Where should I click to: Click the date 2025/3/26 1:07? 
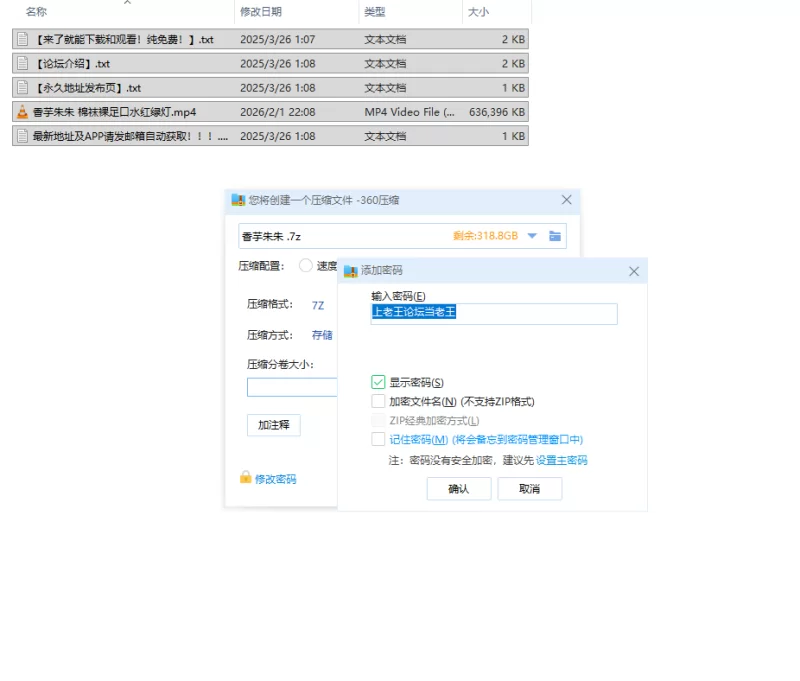click(278, 39)
